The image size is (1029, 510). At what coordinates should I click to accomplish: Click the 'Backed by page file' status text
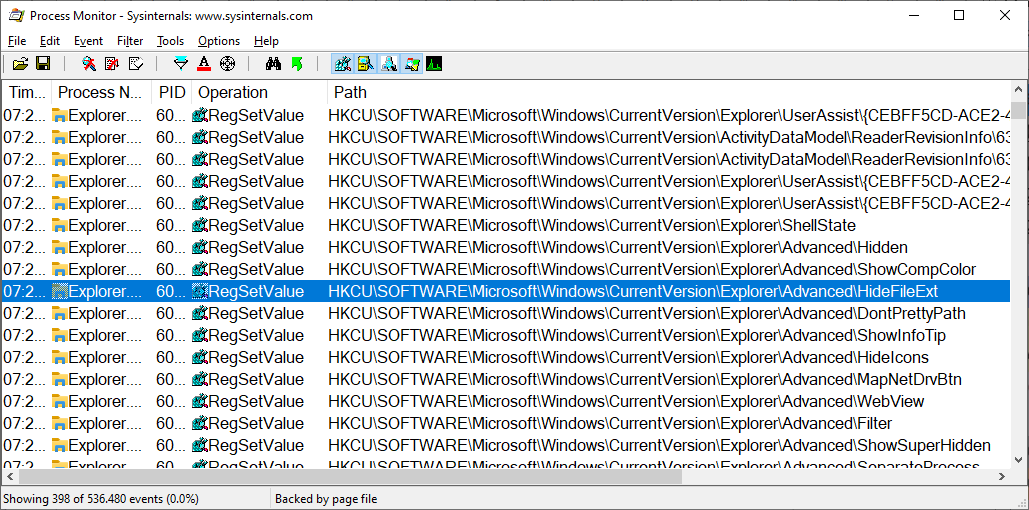point(326,499)
